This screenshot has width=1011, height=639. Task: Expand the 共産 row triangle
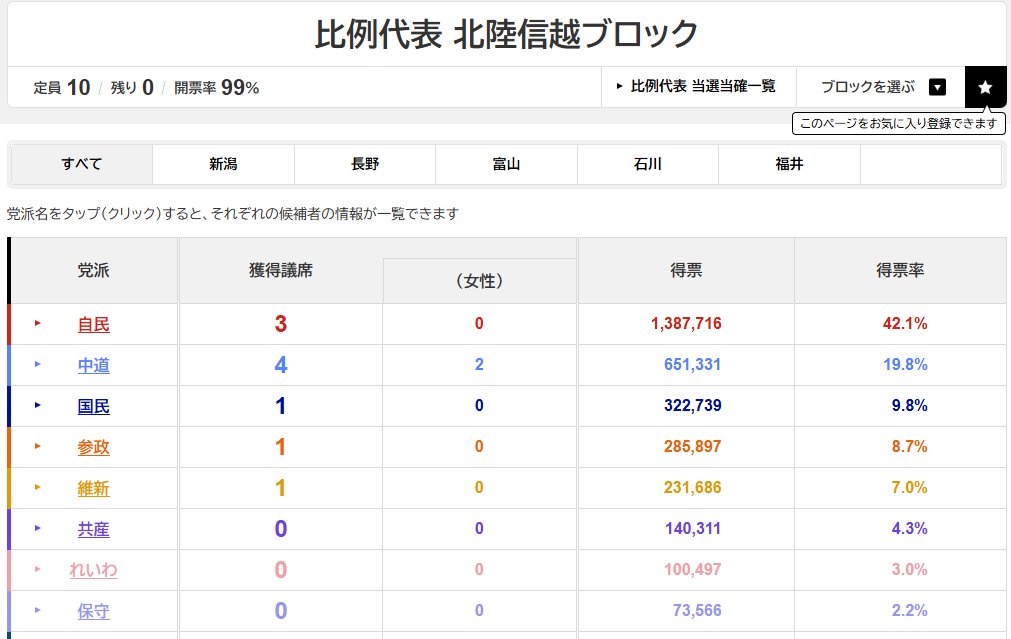point(37,528)
